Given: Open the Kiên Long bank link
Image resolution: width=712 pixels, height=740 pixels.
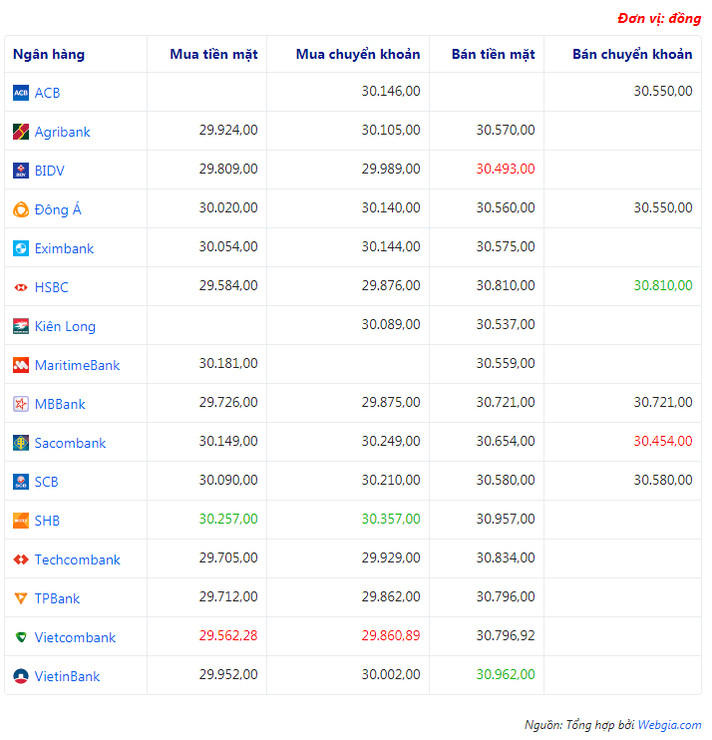Looking at the screenshot, I should 65,327.
